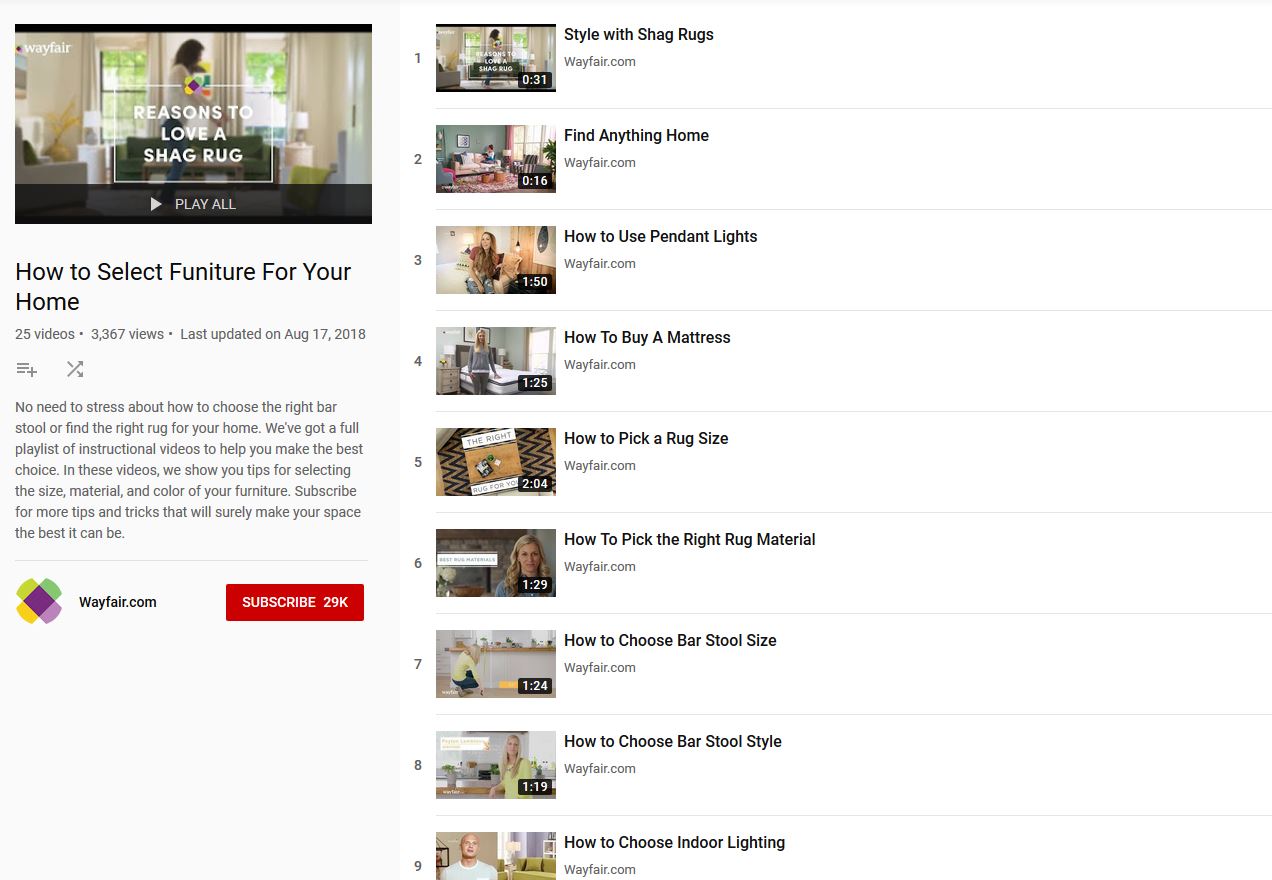Click the Wayfair.com channel avatar logo
This screenshot has width=1272, height=880.
pyautogui.click(x=39, y=601)
